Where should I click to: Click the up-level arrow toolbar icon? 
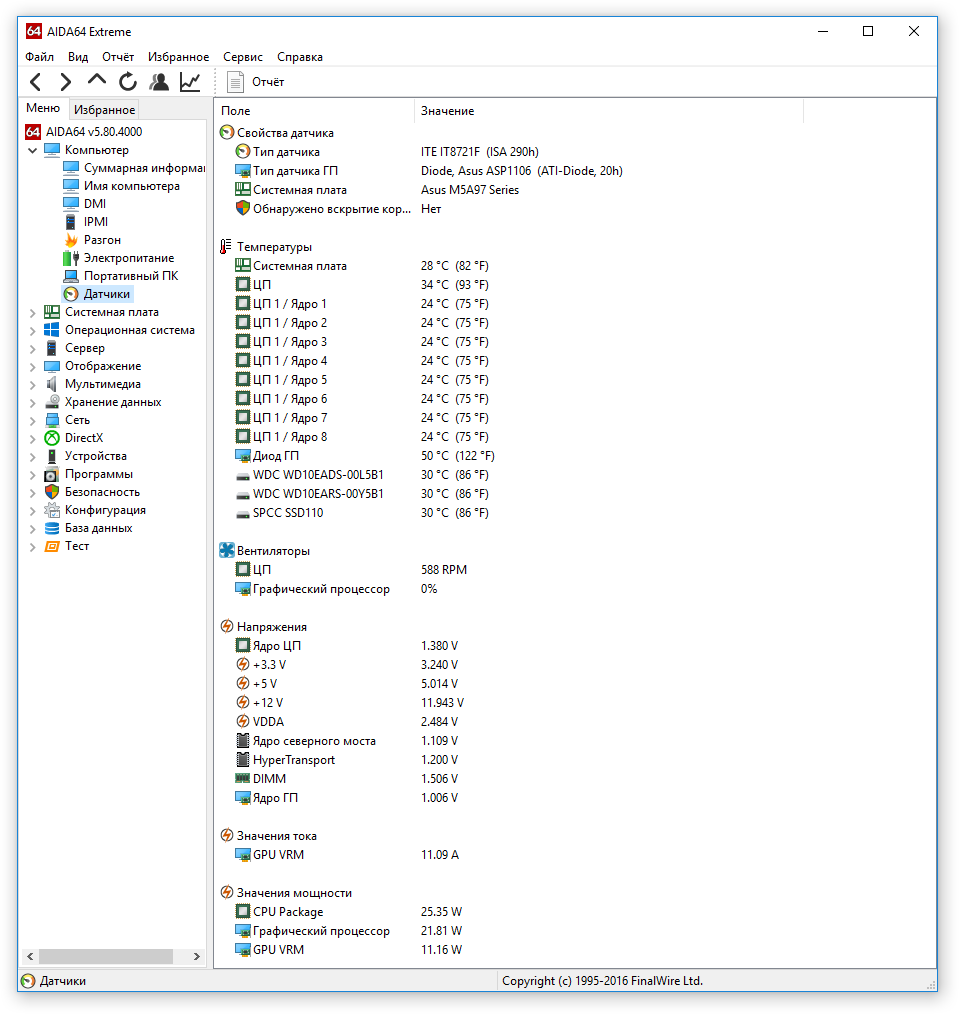96,80
